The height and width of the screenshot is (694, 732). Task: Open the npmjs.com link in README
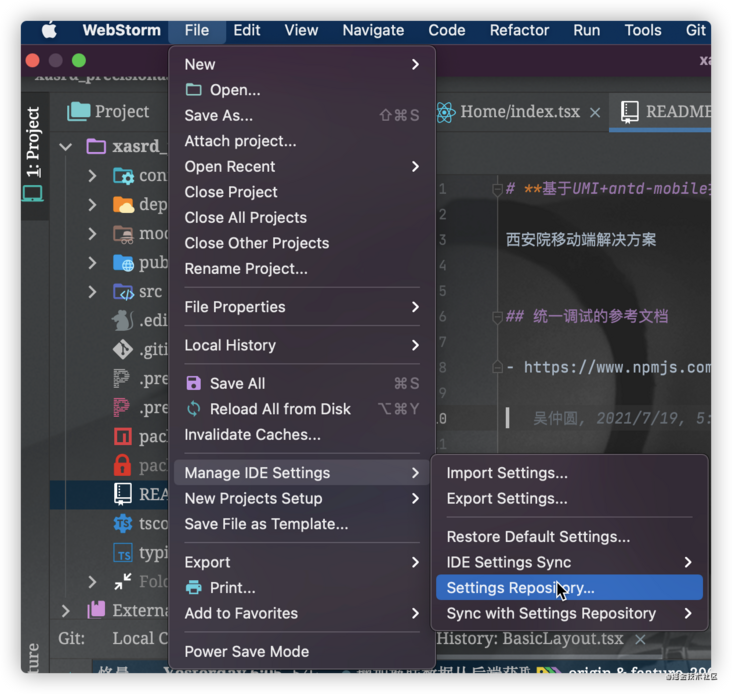click(617, 367)
